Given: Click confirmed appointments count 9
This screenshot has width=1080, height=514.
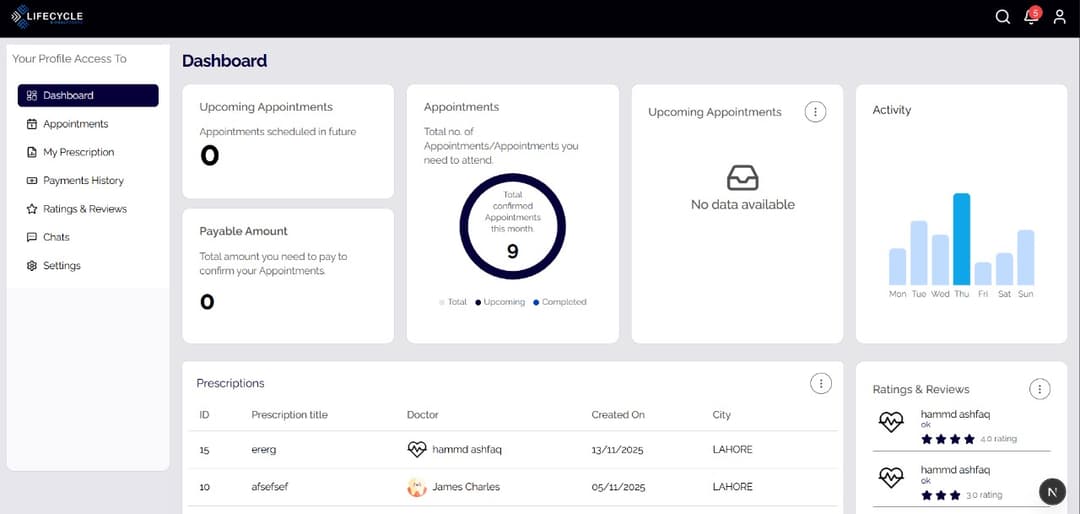Looking at the screenshot, I should pyautogui.click(x=512, y=251).
